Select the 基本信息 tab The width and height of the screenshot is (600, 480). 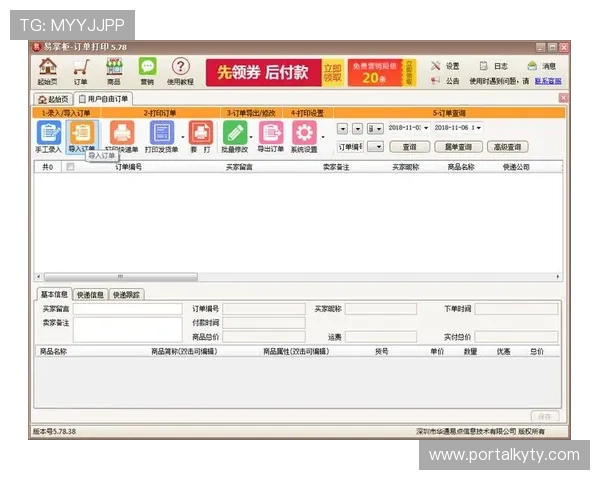click(x=54, y=294)
